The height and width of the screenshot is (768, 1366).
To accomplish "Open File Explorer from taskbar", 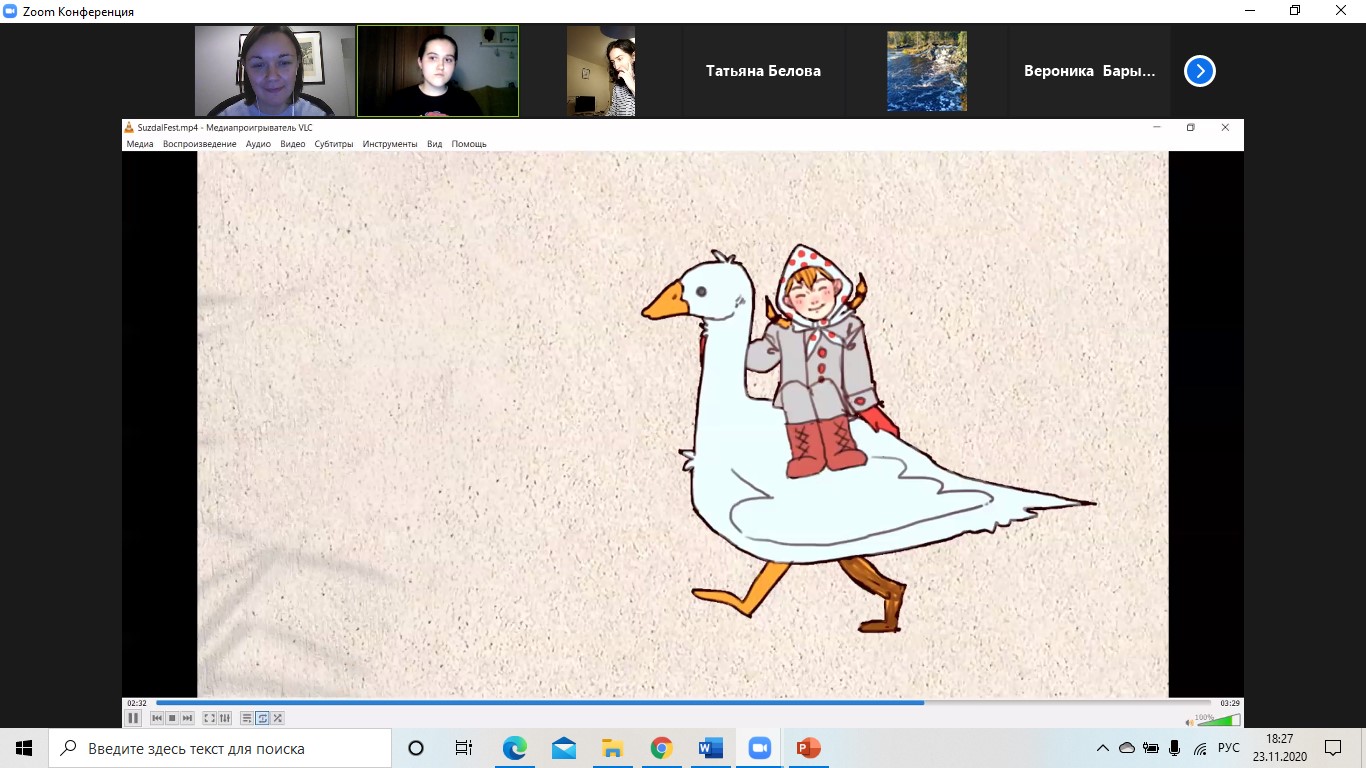I will [x=612, y=748].
